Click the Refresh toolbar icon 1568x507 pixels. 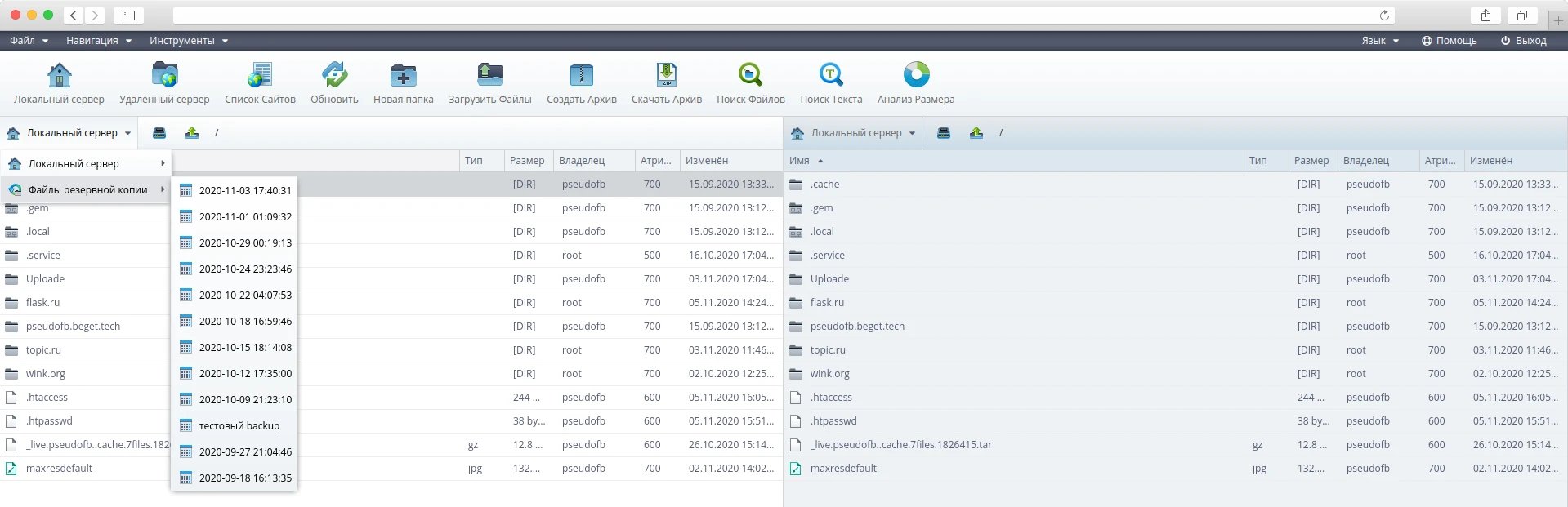(334, 76)
